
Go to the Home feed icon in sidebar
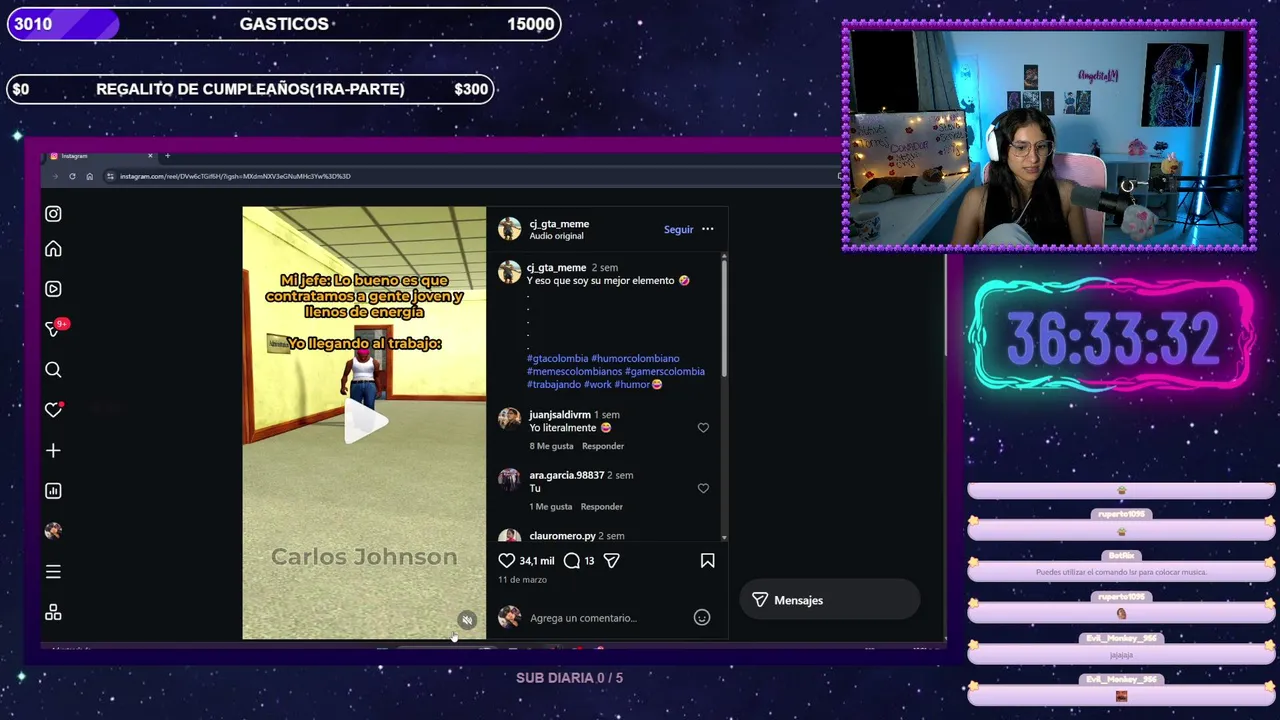(x=53, y=249)
